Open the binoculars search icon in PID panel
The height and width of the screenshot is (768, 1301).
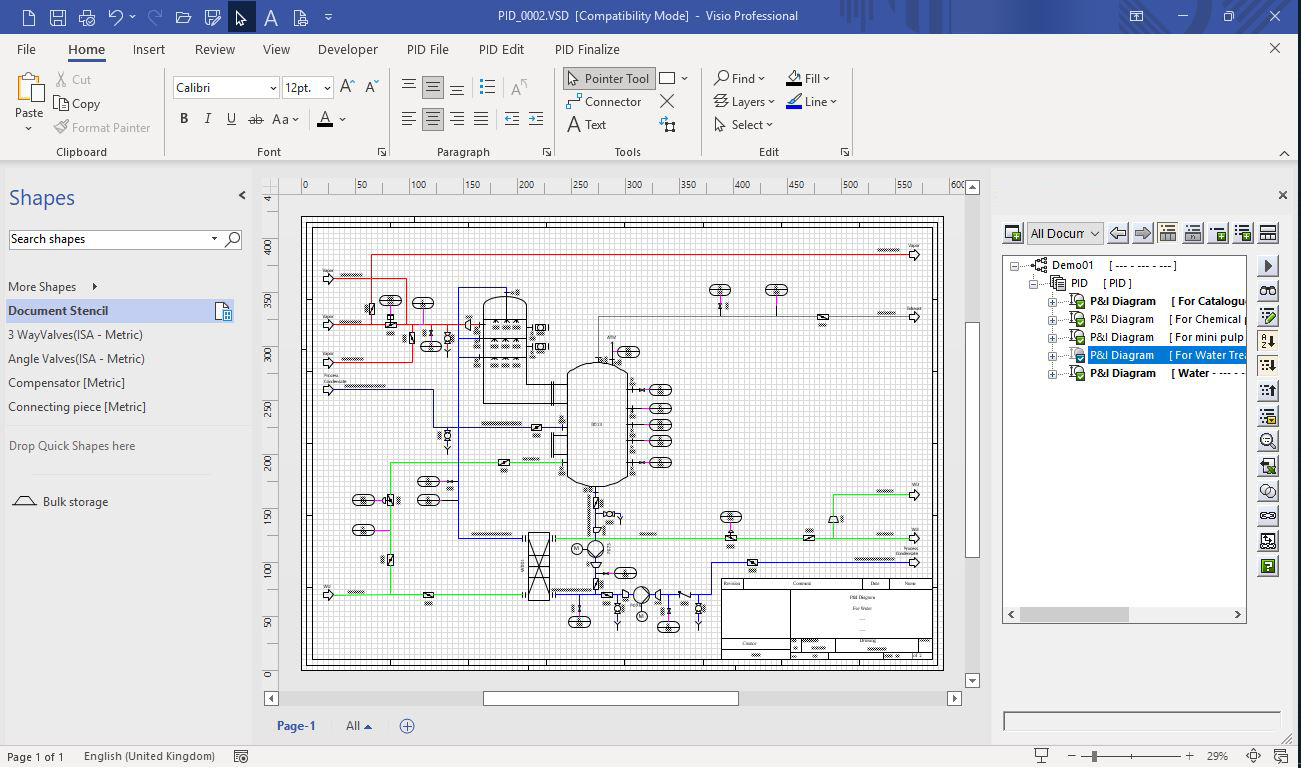click(1267, 292)
